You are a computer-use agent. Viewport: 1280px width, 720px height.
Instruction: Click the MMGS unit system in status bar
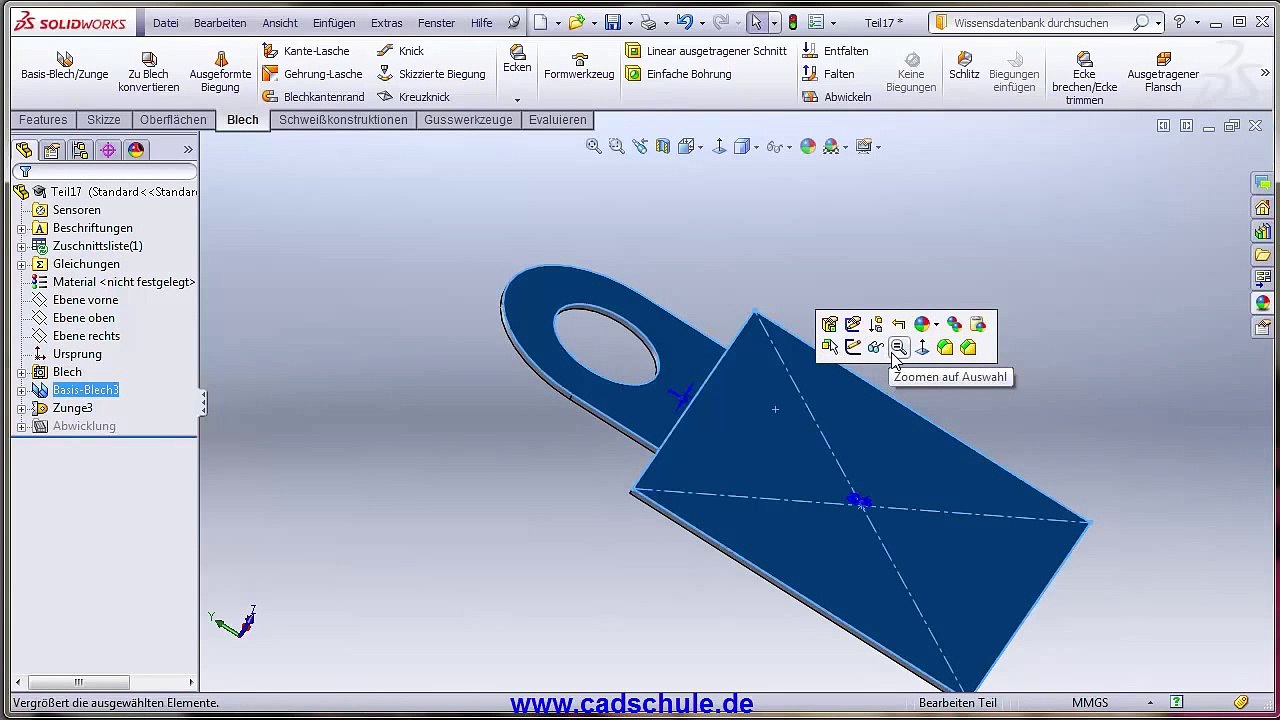coord(1090,703)
